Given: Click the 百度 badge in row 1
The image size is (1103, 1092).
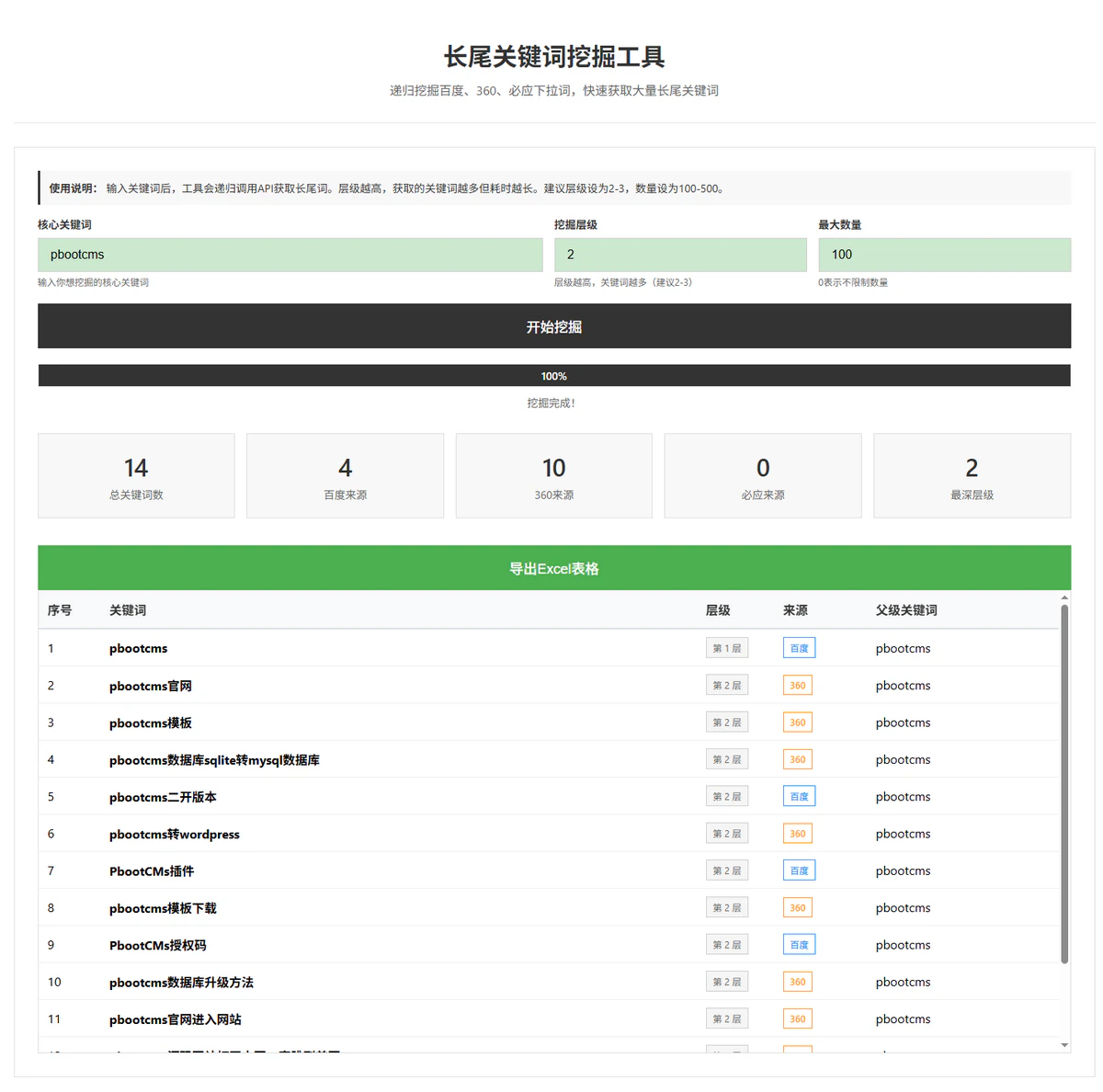Looking at the screenshot, I should 799,648.
